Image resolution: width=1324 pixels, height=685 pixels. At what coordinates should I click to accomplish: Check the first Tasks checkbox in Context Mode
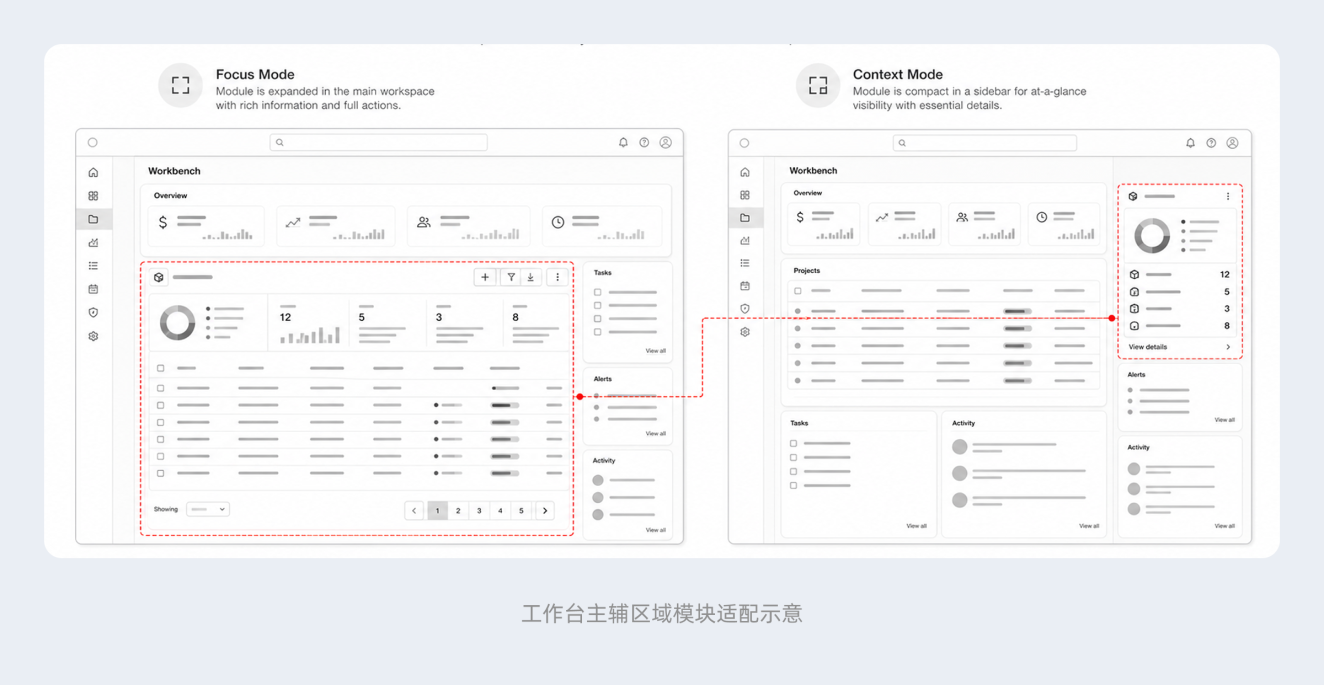pyautogui.click(x=794, y=443)
